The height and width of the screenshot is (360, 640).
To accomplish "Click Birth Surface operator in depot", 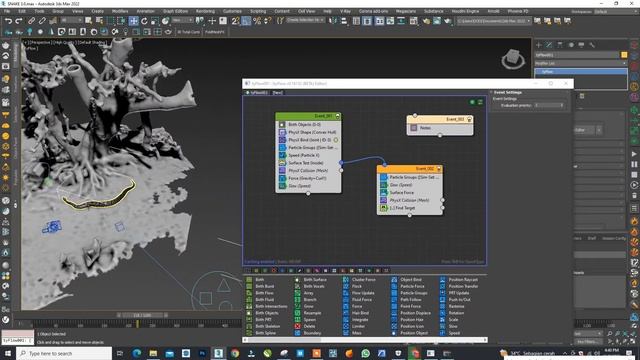I will [311, 280].
